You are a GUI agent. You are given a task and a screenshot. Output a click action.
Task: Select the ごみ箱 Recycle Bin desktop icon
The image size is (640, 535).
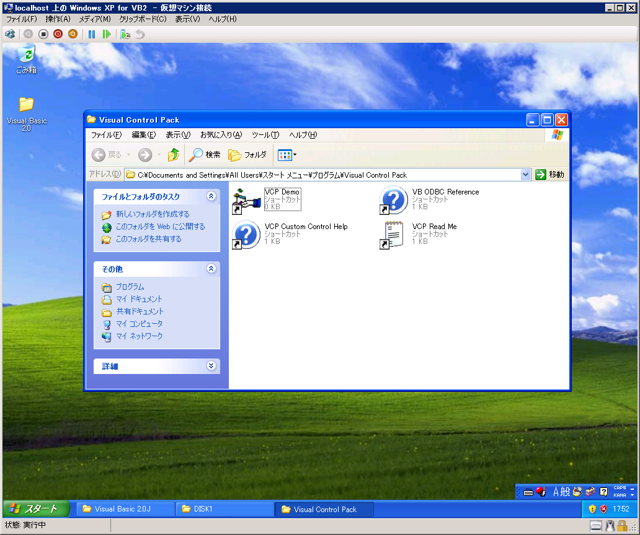point(26,60)
